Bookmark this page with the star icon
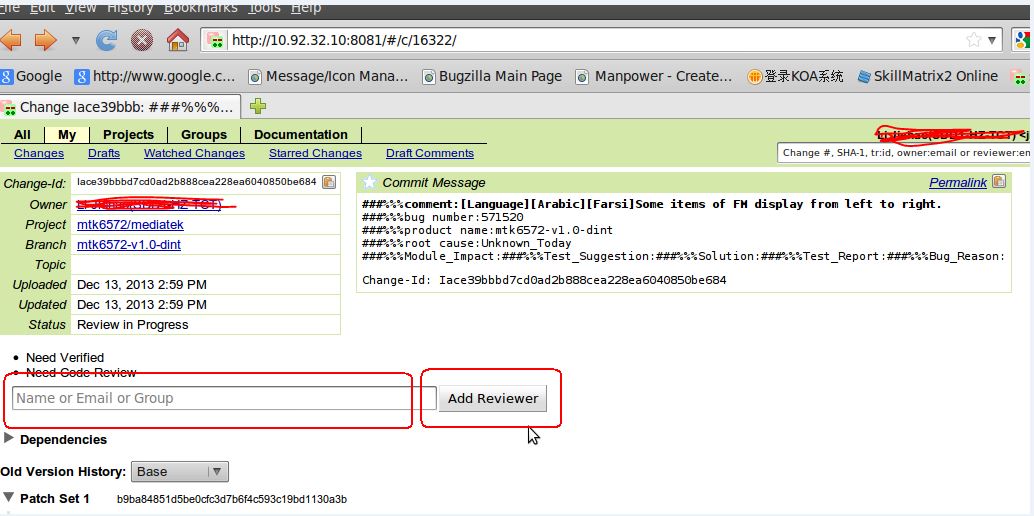 (973, 40)
